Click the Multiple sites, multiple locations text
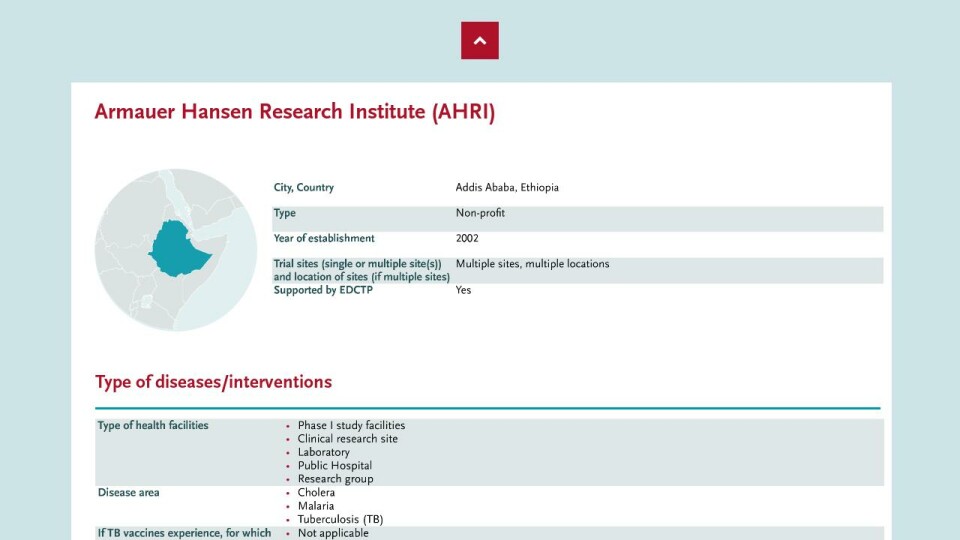 click(x=532, y=264)
